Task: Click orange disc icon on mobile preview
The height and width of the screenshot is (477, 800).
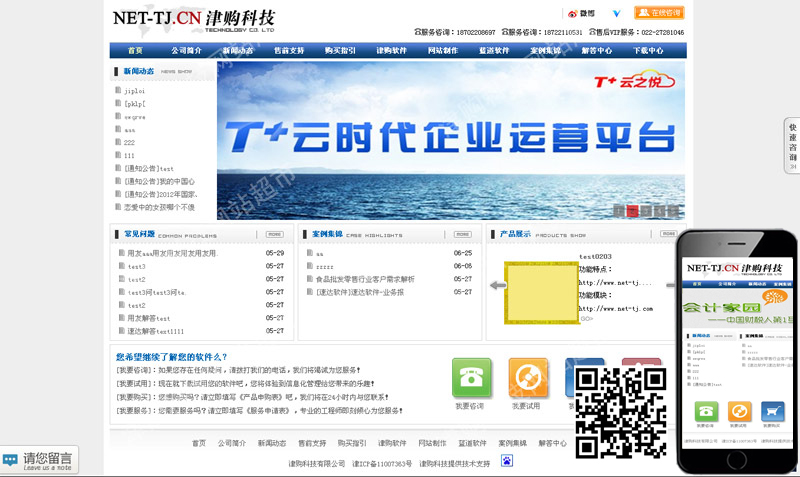Action: tap(739, 411)
